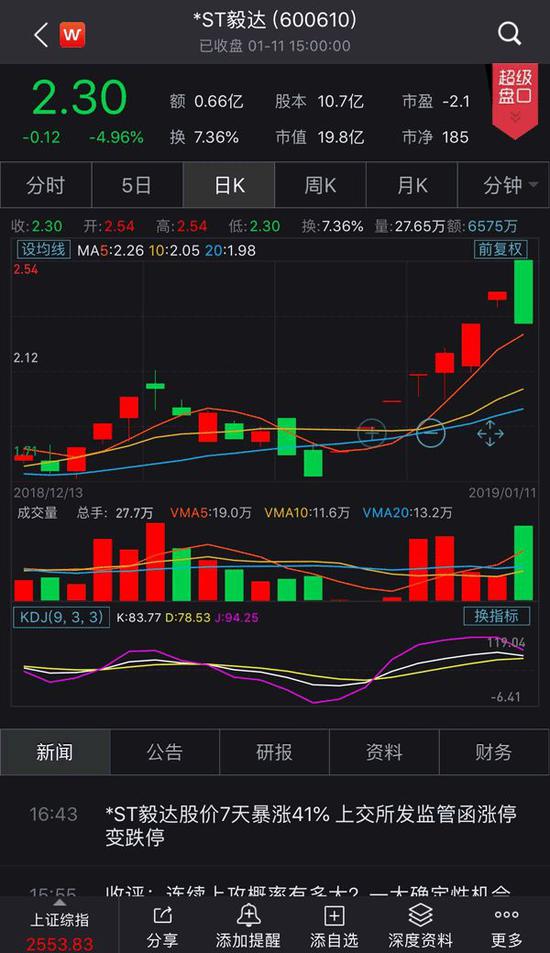Select the last green candlestick on chart

pyautogui.click(x=523, y=292)
